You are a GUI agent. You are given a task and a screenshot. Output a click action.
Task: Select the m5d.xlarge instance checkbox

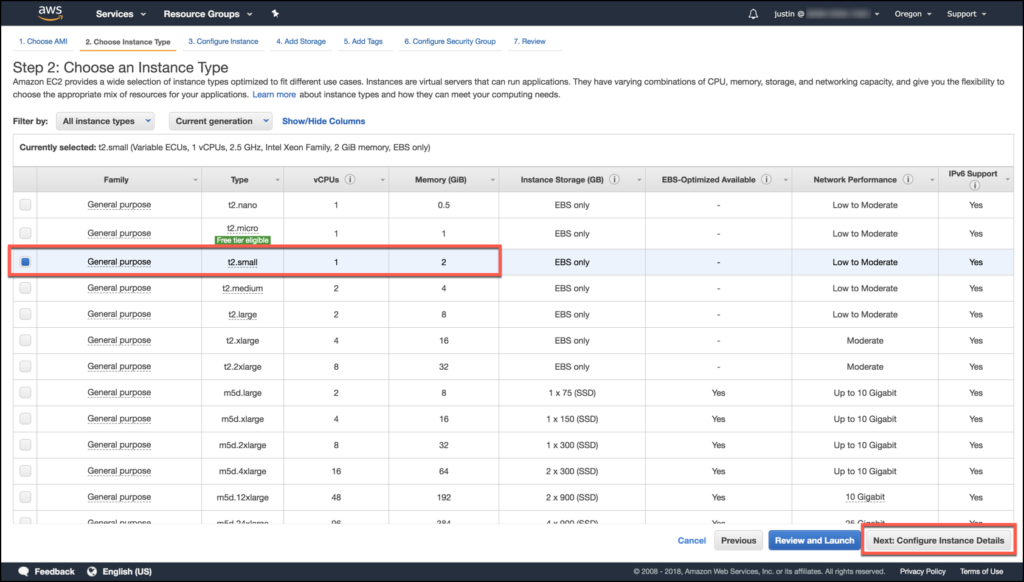(25, 419)
